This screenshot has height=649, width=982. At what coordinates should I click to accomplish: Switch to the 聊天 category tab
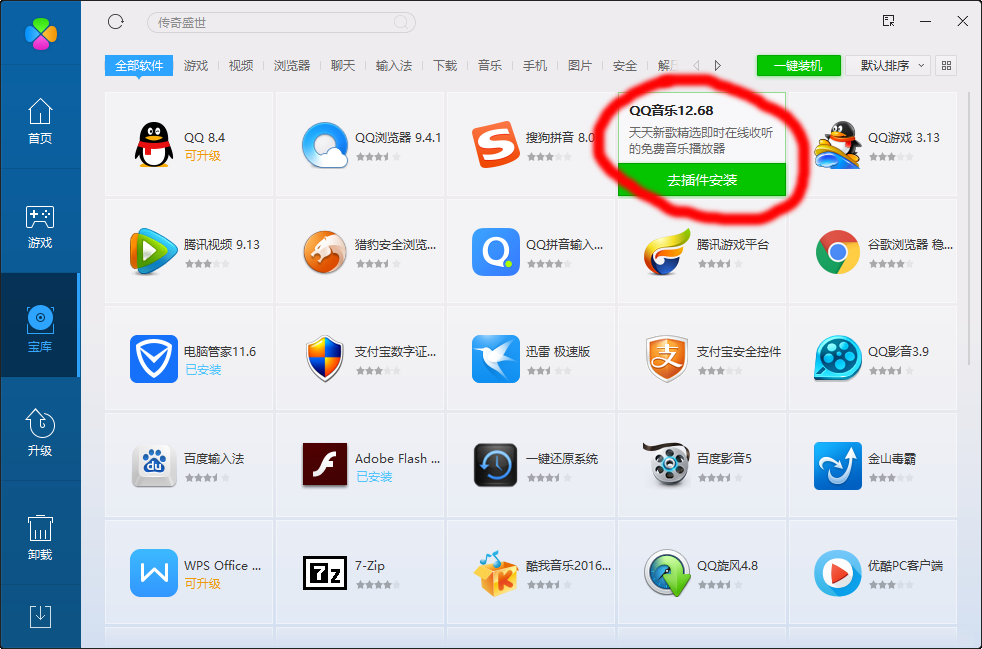(x=343, y=66)
